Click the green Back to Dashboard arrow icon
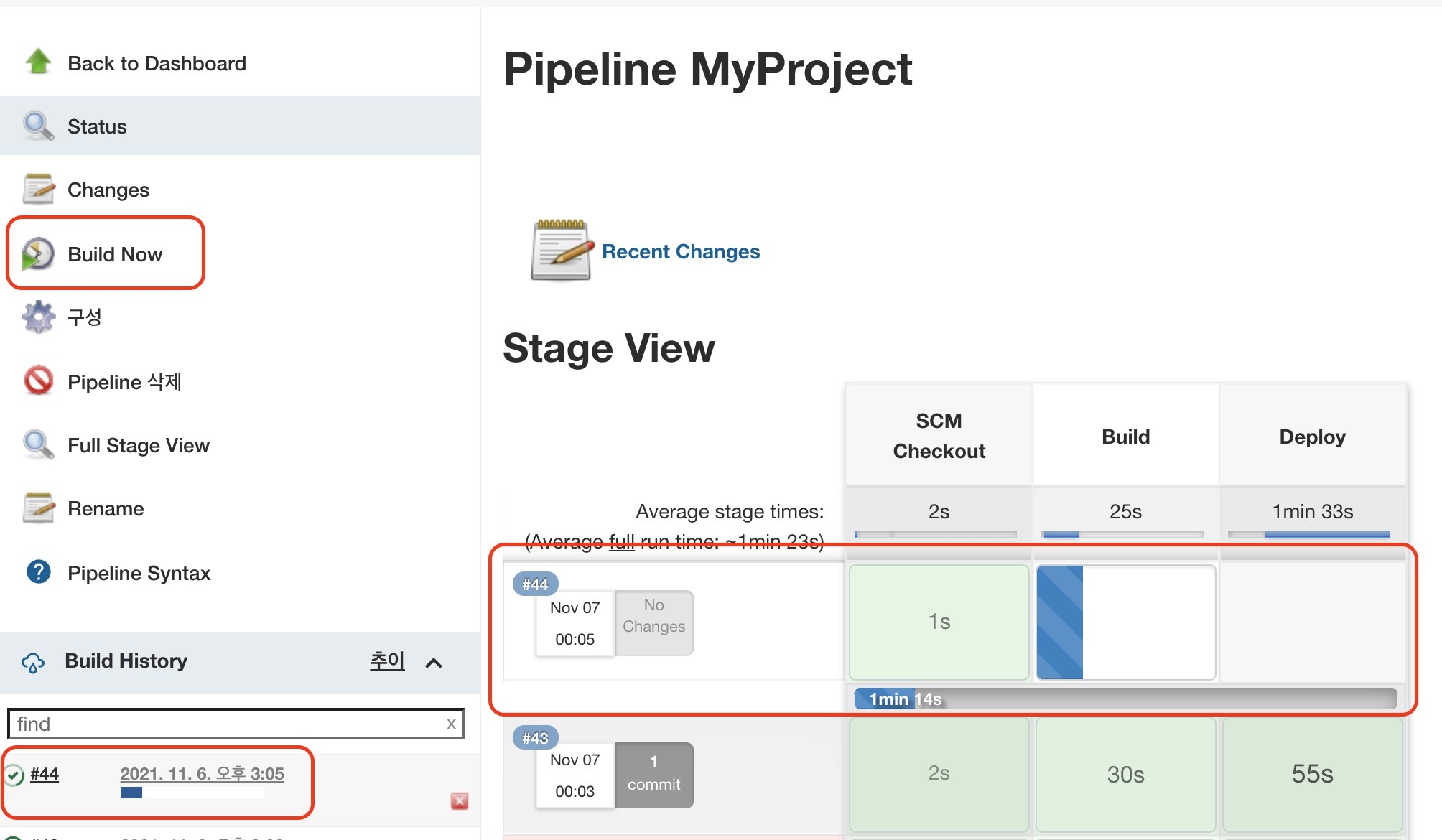Viewport: 1442px width, 840px height. click(x=38, y=62)
